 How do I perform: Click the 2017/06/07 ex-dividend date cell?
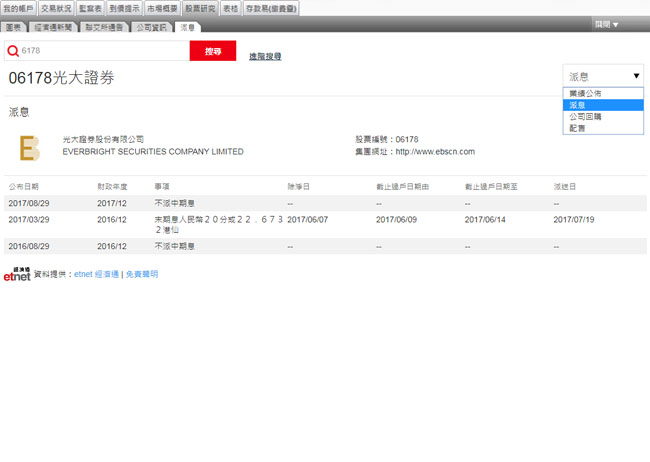pyautogui.click(x=308, y=219)
